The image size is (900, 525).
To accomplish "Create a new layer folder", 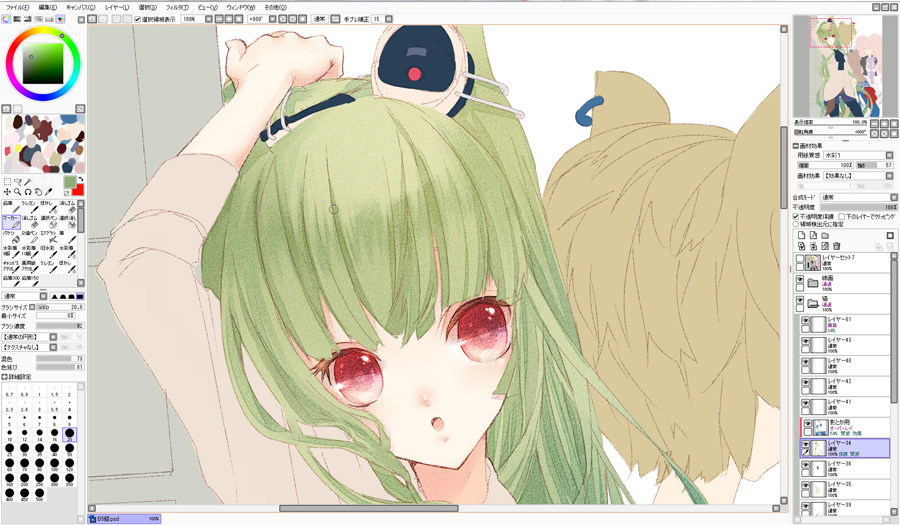I will click(x=825, y=236).
